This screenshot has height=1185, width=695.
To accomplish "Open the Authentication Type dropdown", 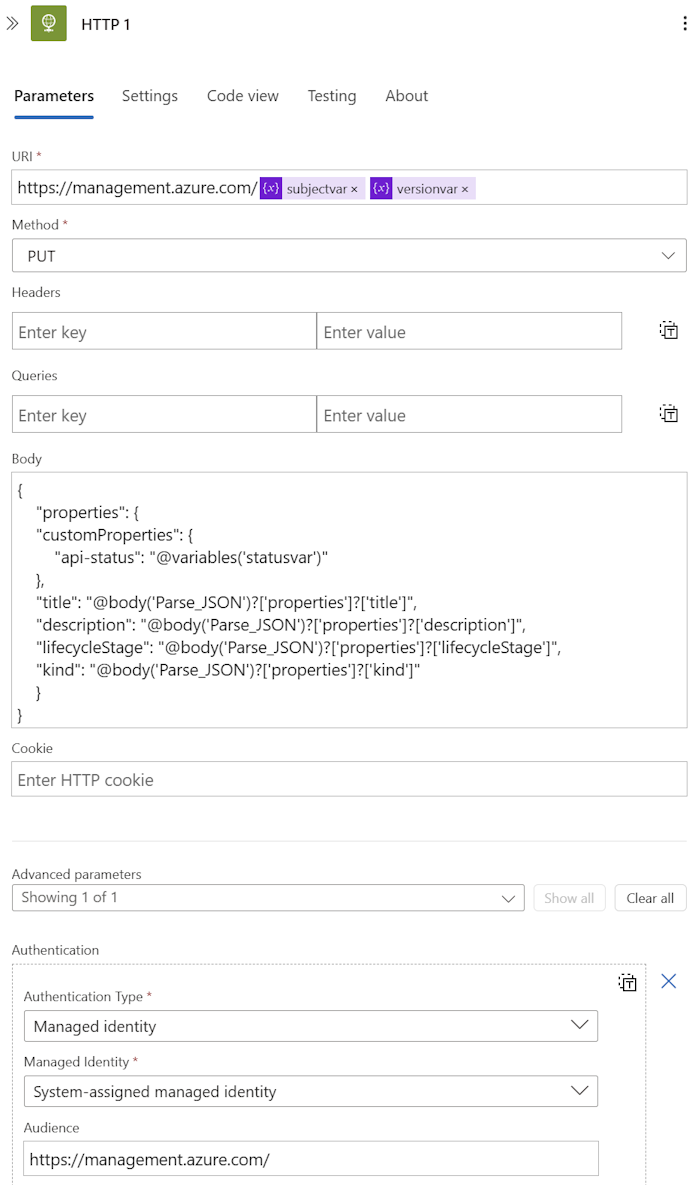I will (310, 1026).
